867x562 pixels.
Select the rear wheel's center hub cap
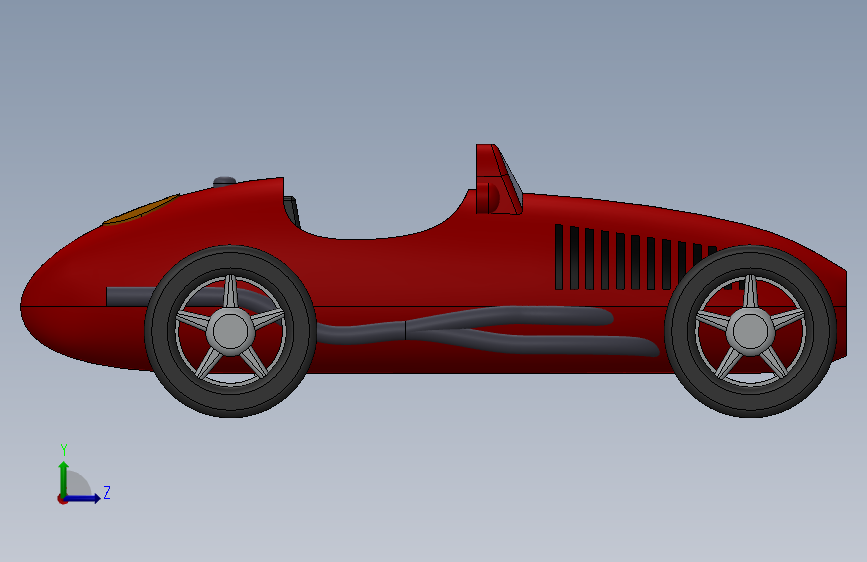(750, 331)
